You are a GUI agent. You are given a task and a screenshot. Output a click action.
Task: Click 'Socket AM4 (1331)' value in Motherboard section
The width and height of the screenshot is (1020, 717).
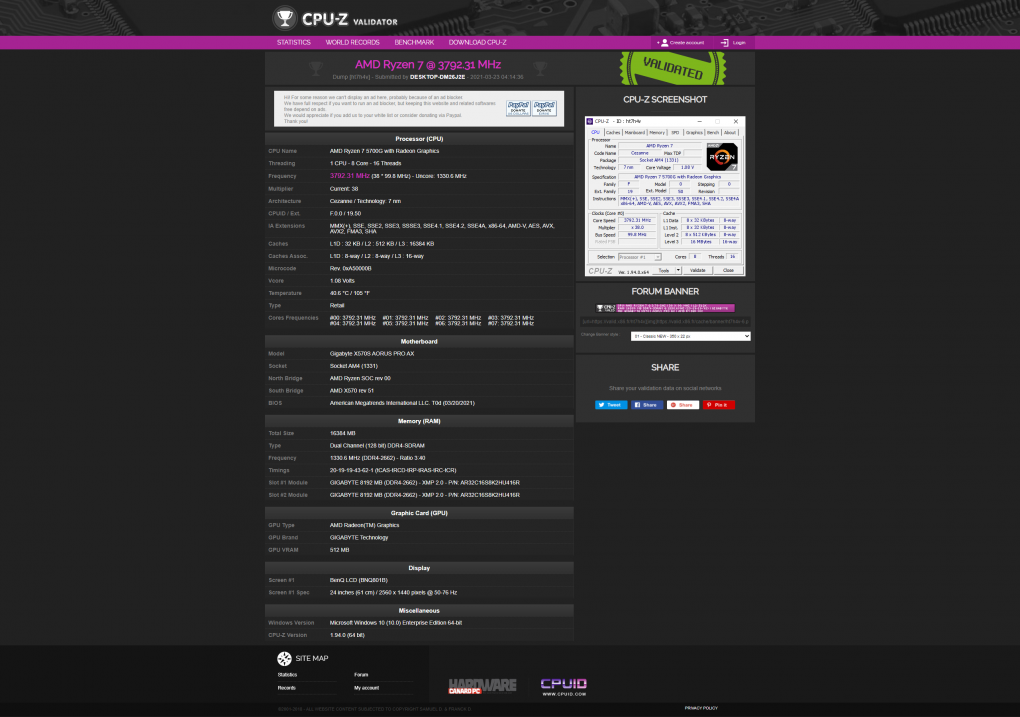(353, 366)
